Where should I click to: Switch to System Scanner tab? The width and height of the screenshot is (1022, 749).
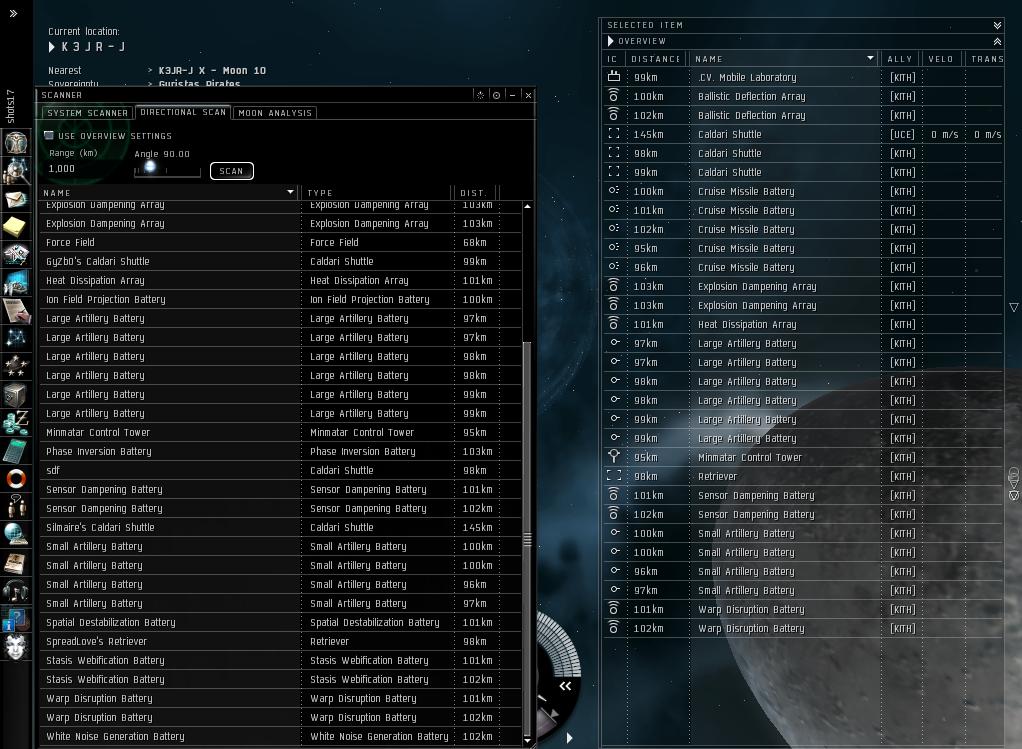pos(87,113)
